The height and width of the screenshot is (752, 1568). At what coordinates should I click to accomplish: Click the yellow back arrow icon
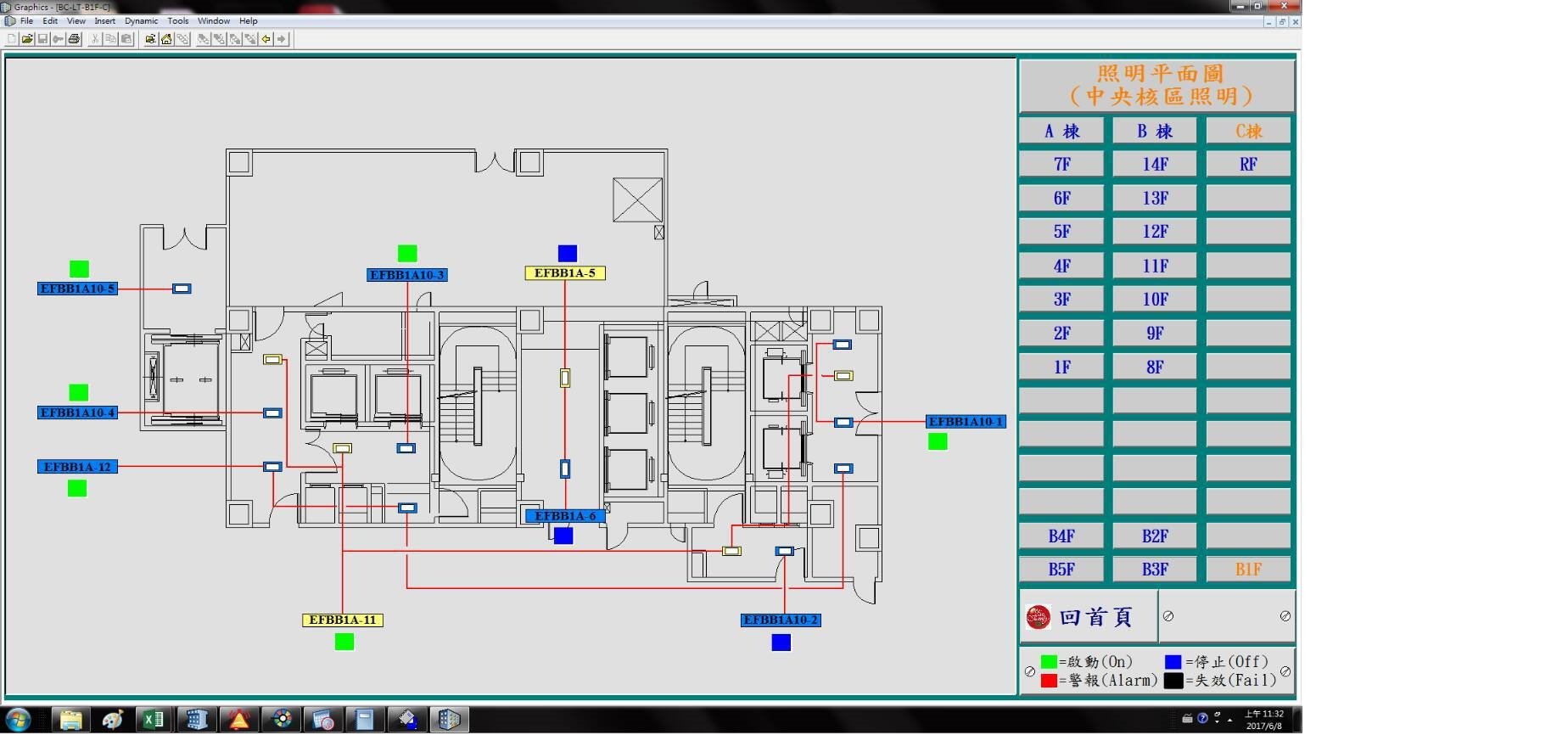[266, 39]
